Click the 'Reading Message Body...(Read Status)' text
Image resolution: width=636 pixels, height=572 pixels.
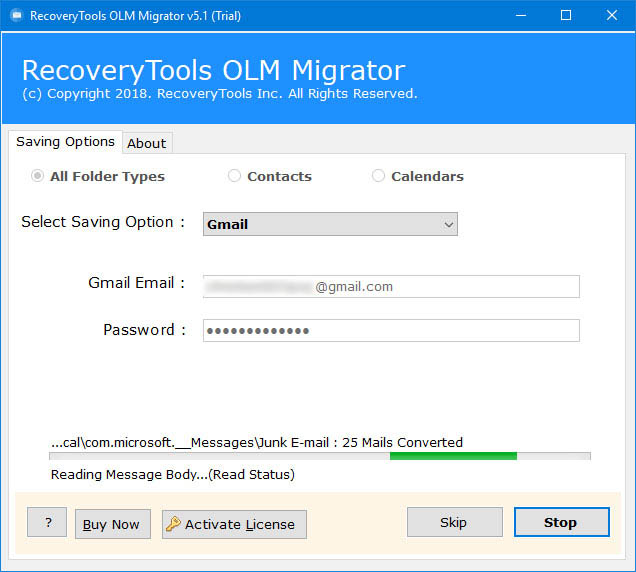point(173,474)
